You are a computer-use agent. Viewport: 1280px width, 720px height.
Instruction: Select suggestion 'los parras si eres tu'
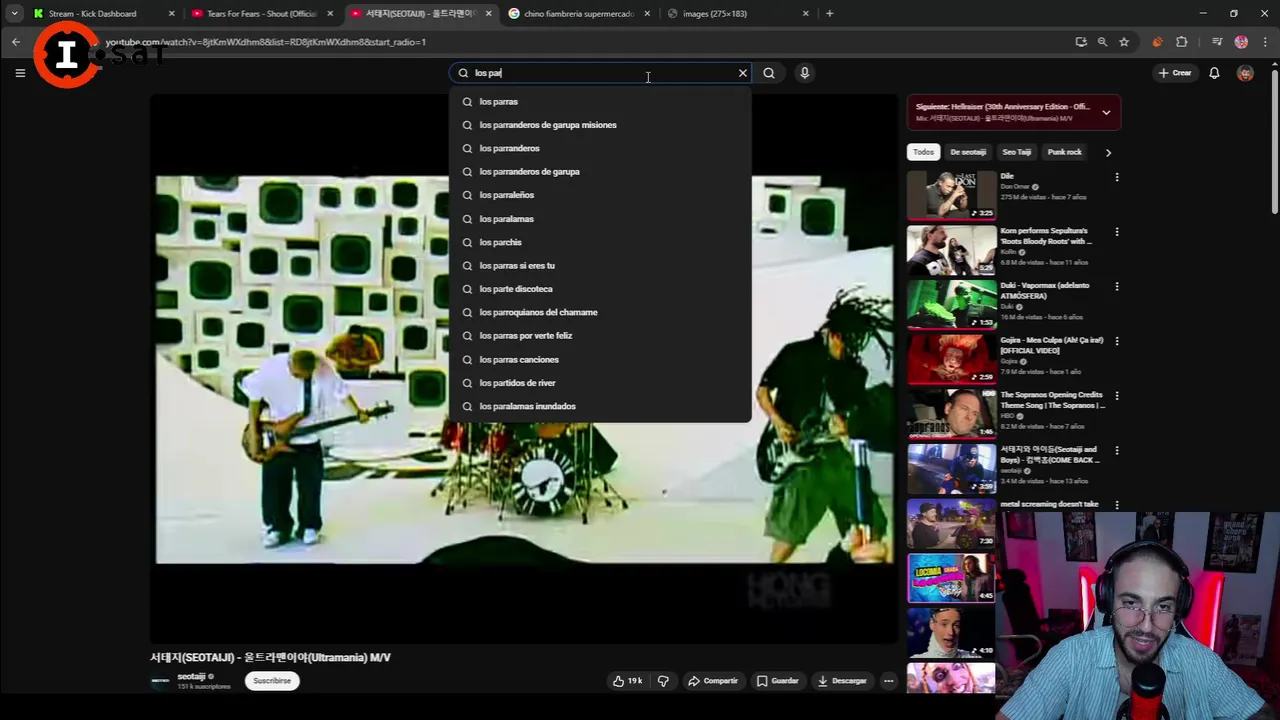point(600,265)
